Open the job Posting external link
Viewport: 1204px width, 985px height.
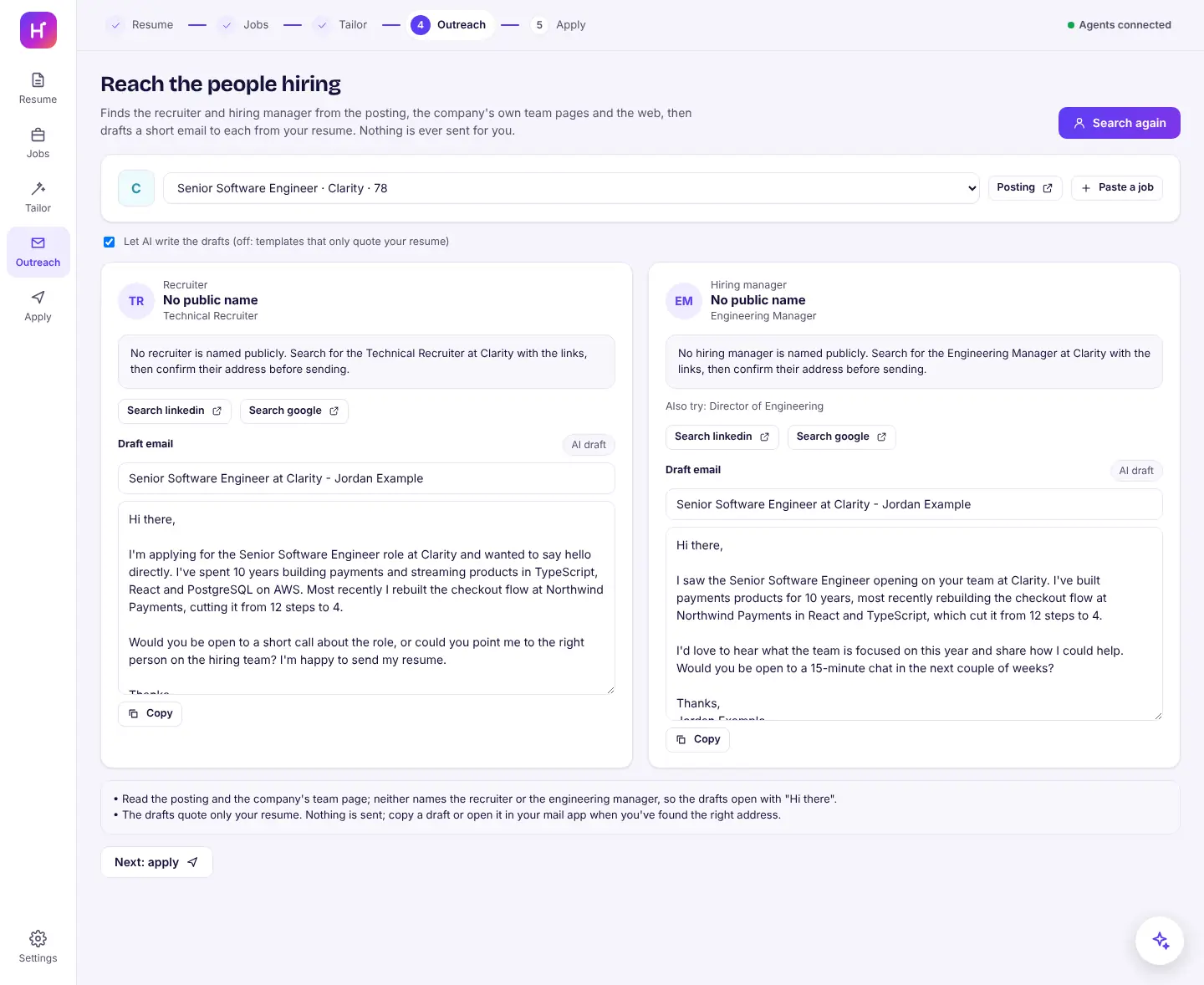tap(1025, 187)
